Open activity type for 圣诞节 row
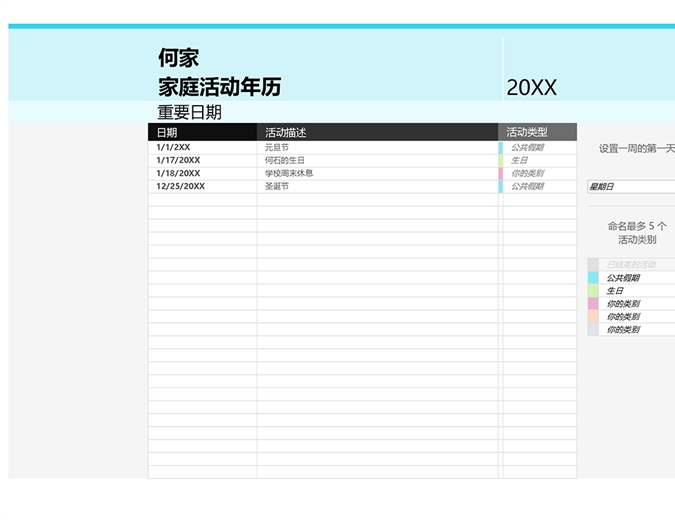This screenshot has height=520, width=675. coord(540,186)
